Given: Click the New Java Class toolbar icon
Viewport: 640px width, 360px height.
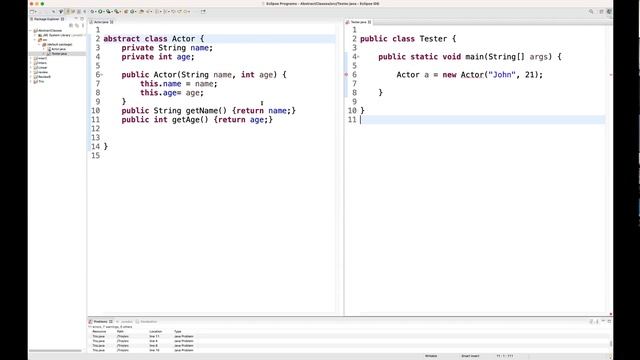Looking at the screenshot, I should click(132, 11).
